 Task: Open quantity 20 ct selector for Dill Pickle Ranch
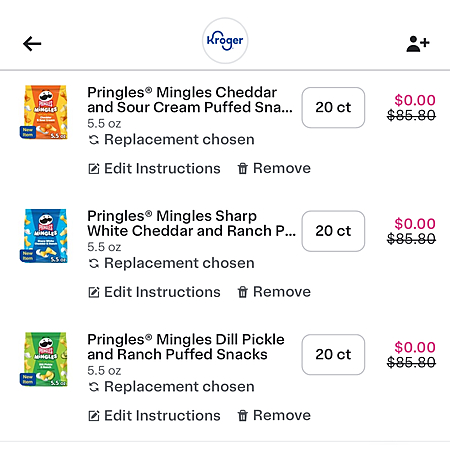point(333,355)
